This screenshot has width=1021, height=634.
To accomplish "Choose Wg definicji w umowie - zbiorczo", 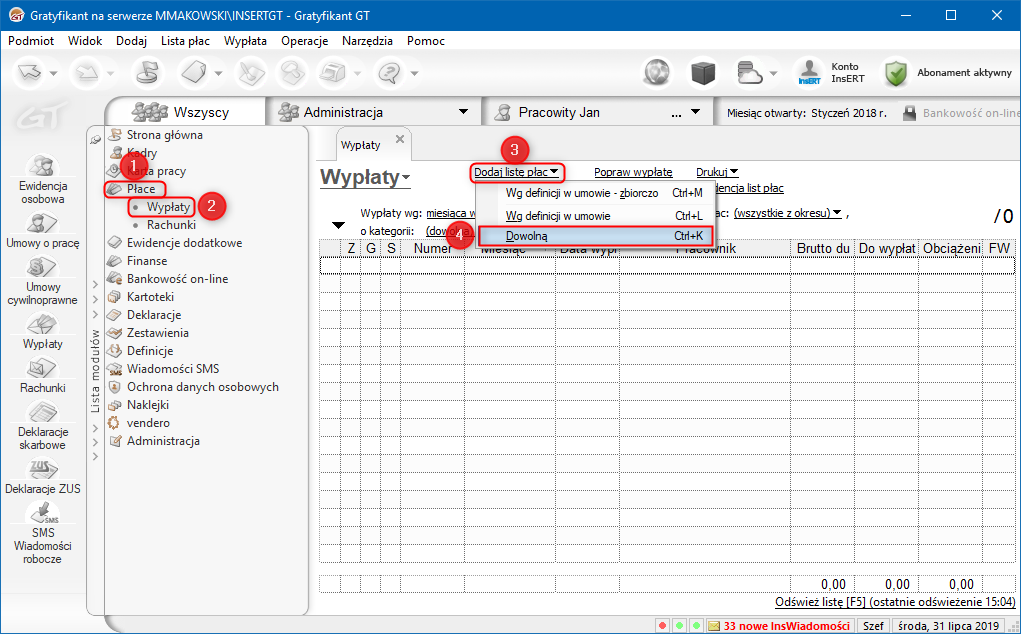I will pos(581,193).
